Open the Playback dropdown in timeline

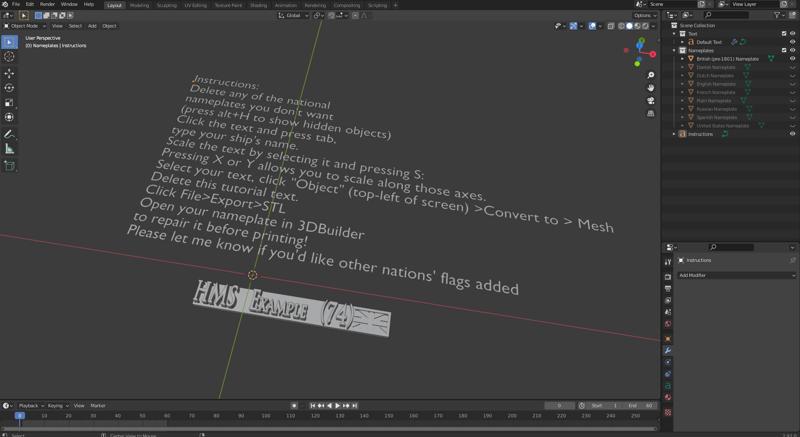coord(30,406)
